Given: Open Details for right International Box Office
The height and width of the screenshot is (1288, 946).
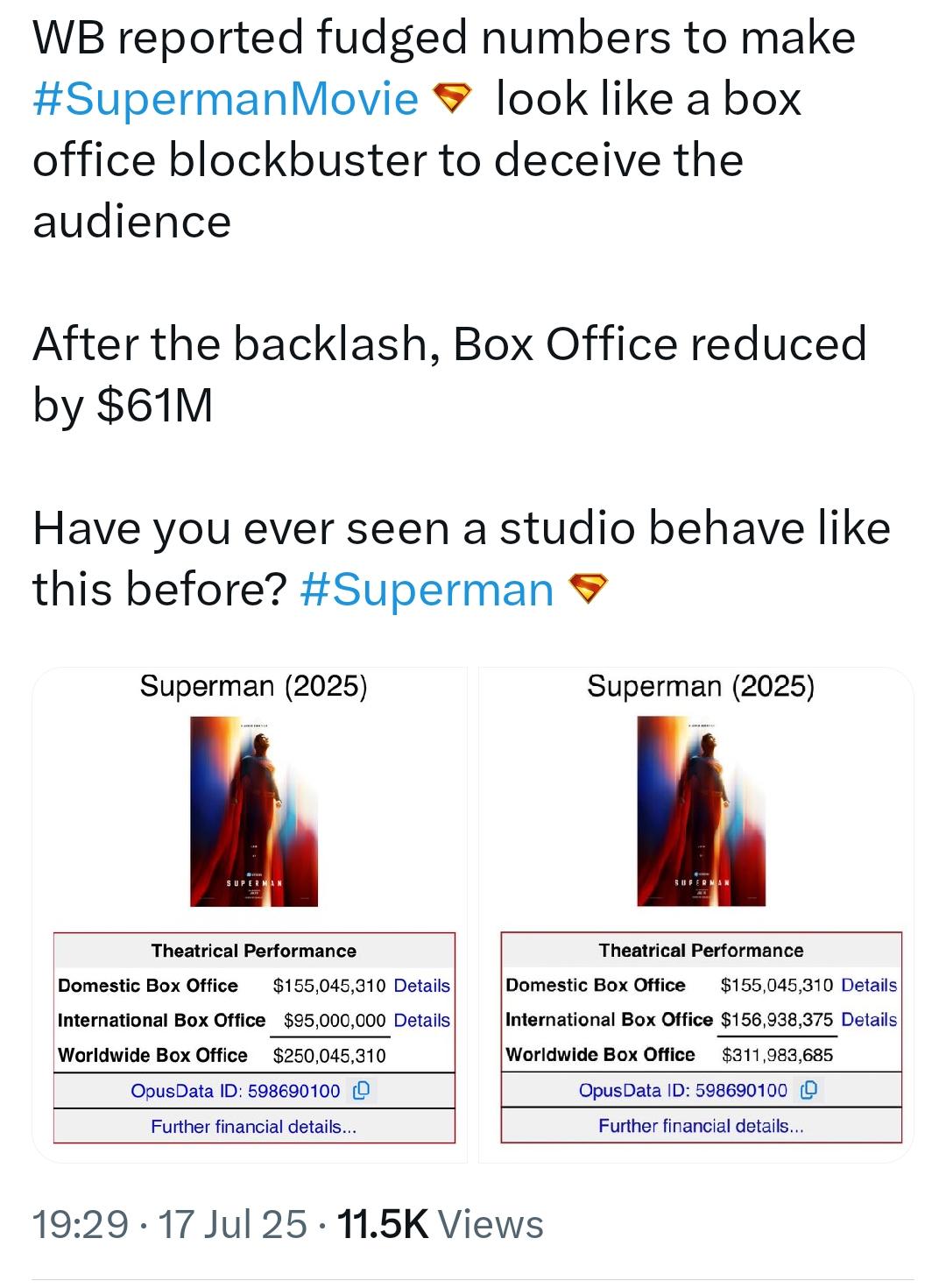Looking at the screenshot, I should tap(869, 1020).
